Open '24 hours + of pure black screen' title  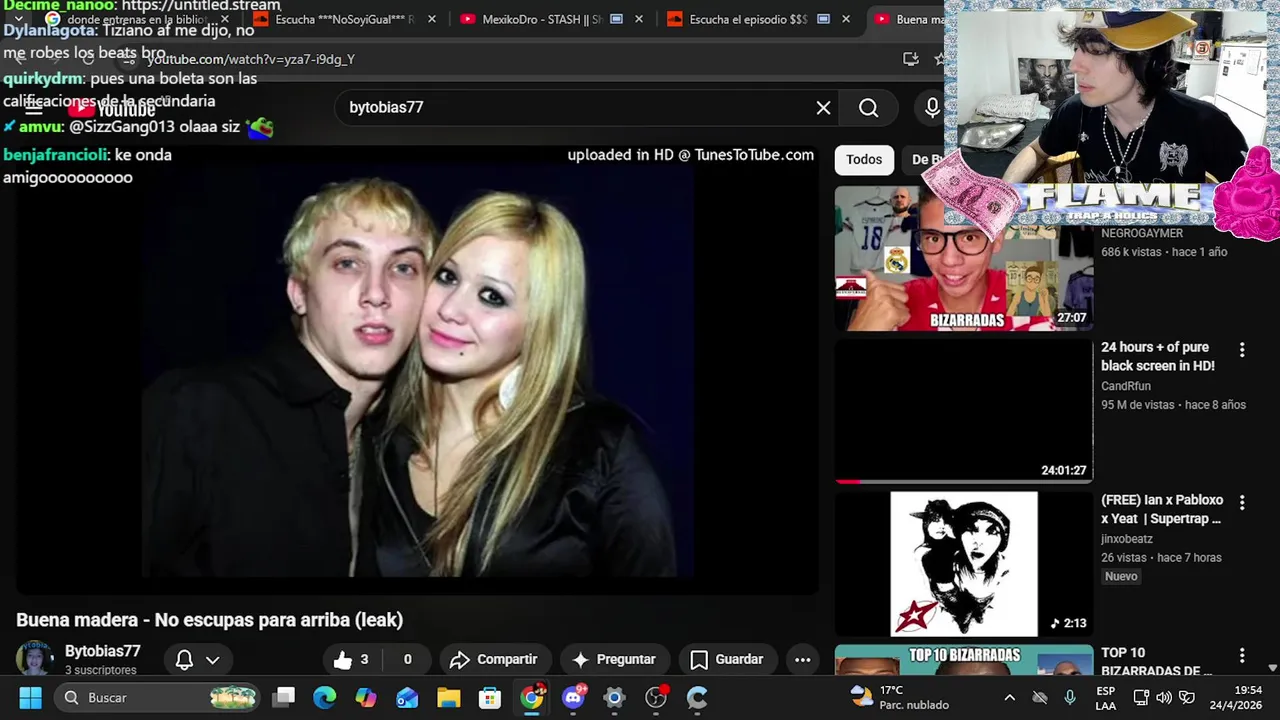click(1158, 357)
